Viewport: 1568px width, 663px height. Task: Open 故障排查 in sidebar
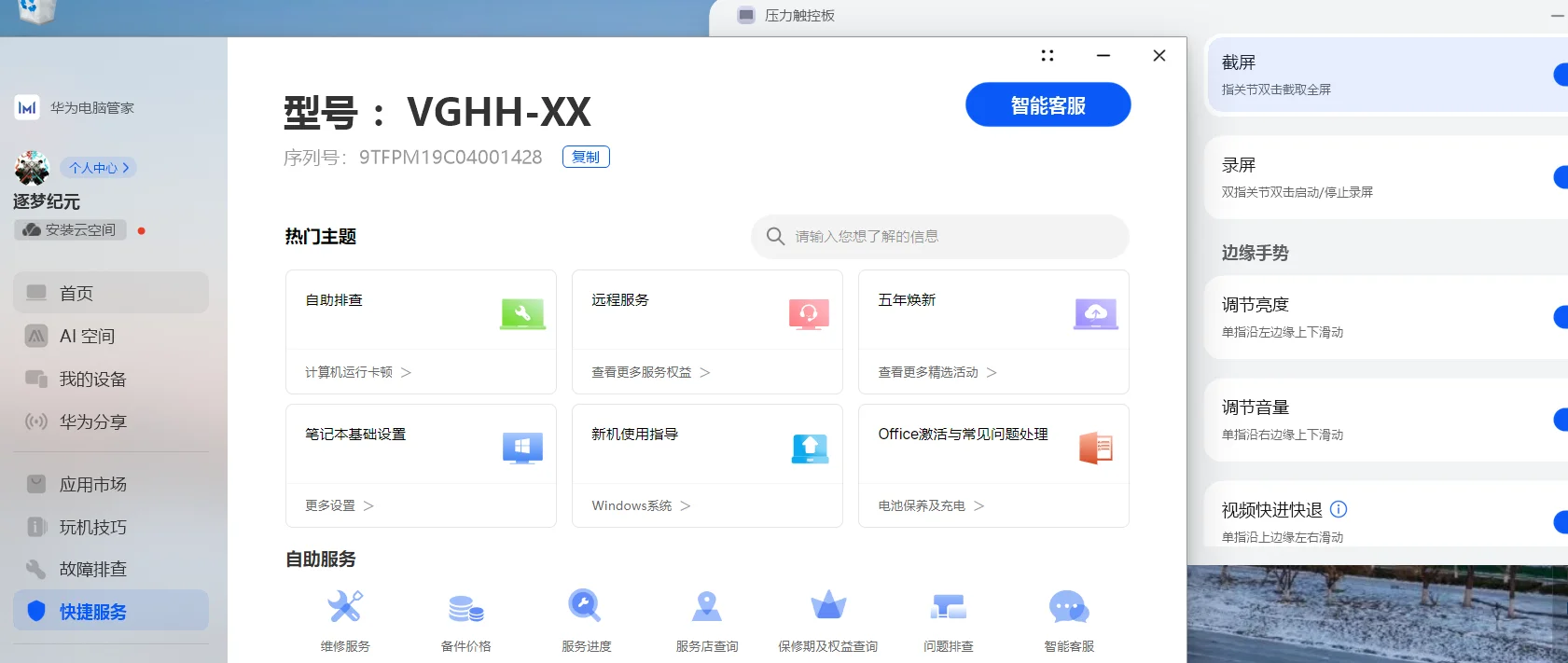(111, 569)
